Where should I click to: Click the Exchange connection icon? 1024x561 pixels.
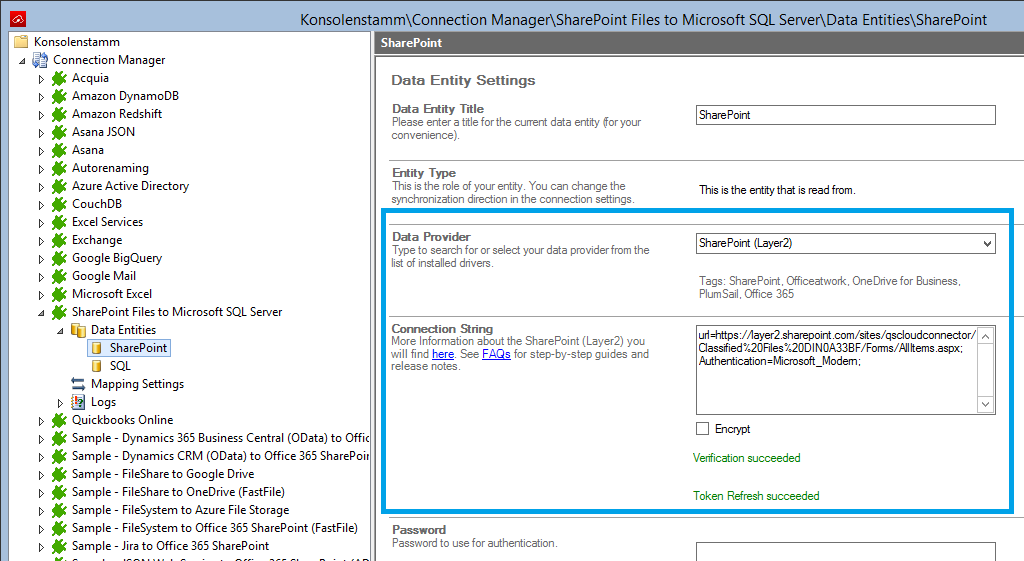pos(59,240)
